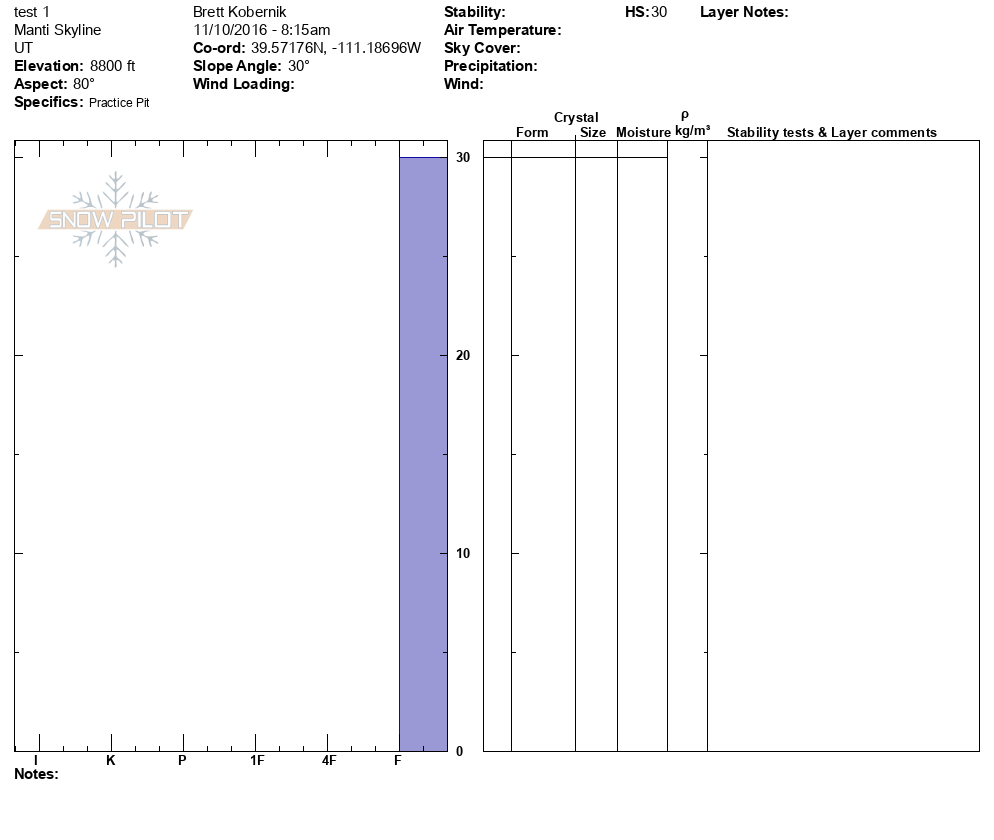Select the 'Moisture' column header
Image resolution: width=994 pixels, height=840 pixels.
click(643, 133)
